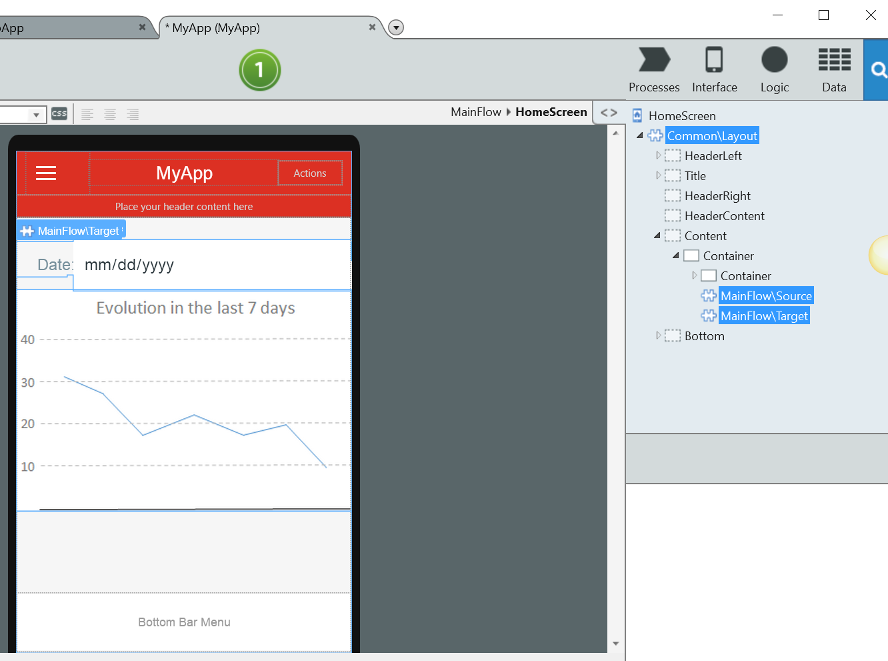
Task: Select the leftmost document tab
Action: (x=60, y=27)
